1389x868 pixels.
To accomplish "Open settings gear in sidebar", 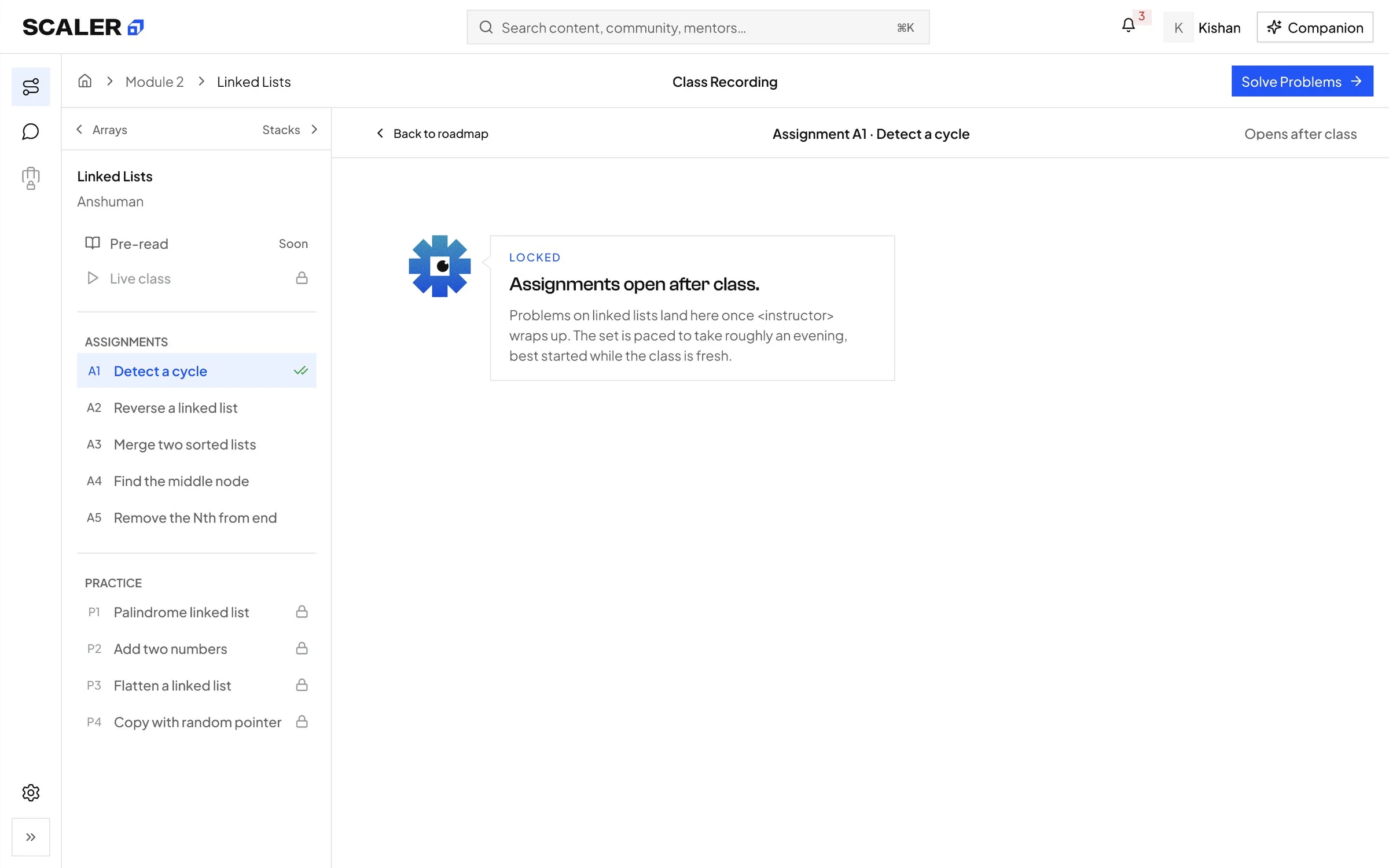I will 31,792.
